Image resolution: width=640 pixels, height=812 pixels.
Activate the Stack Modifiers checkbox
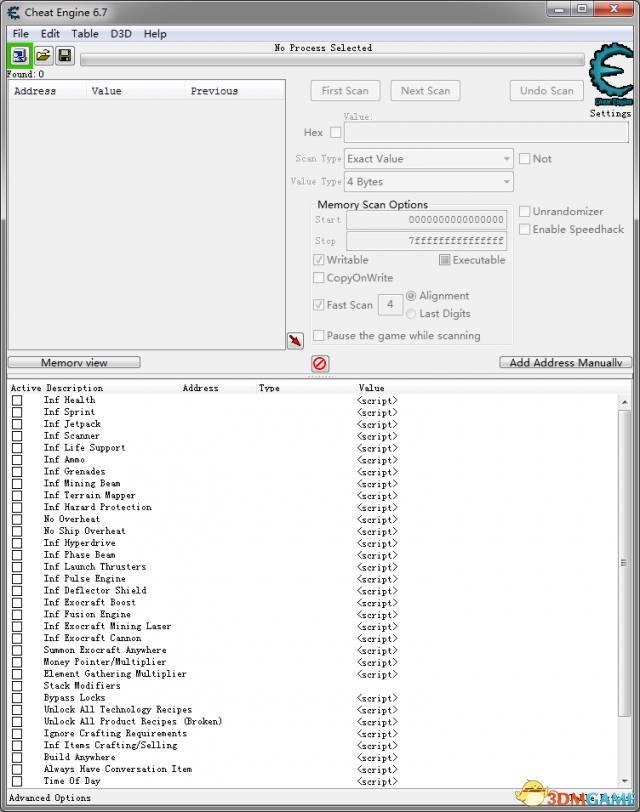click(17, 686)
